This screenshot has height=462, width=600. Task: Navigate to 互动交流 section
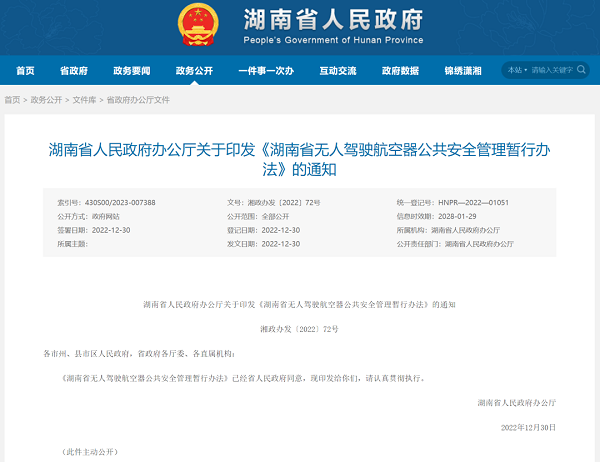[x=338, y=71]
